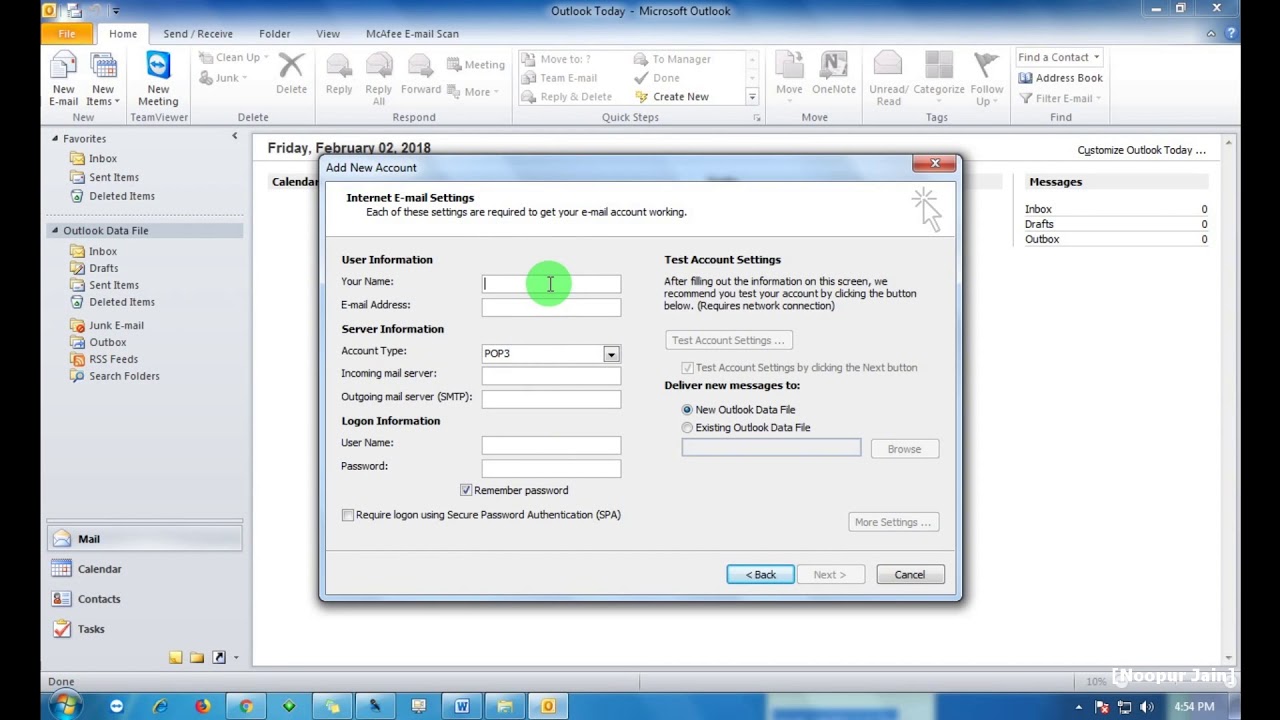The height and width of the screenshot is (720, 1280).
Task: Click the Password field
Action: click(x=551, y=468)
